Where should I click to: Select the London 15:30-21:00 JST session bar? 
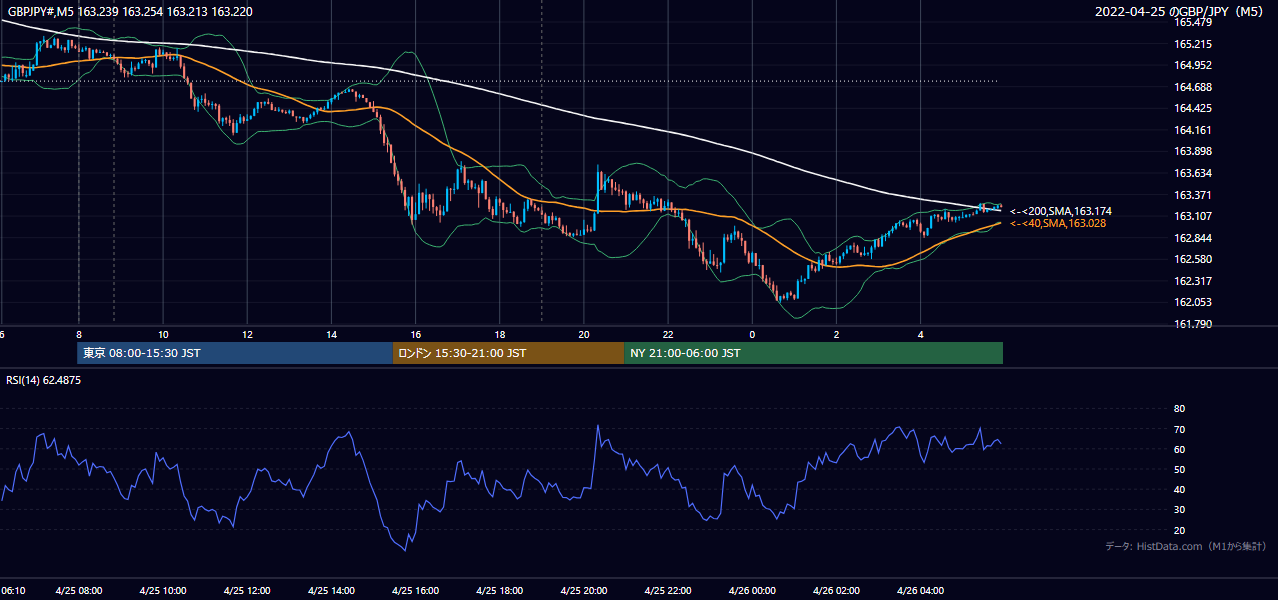tap(508, 353)
